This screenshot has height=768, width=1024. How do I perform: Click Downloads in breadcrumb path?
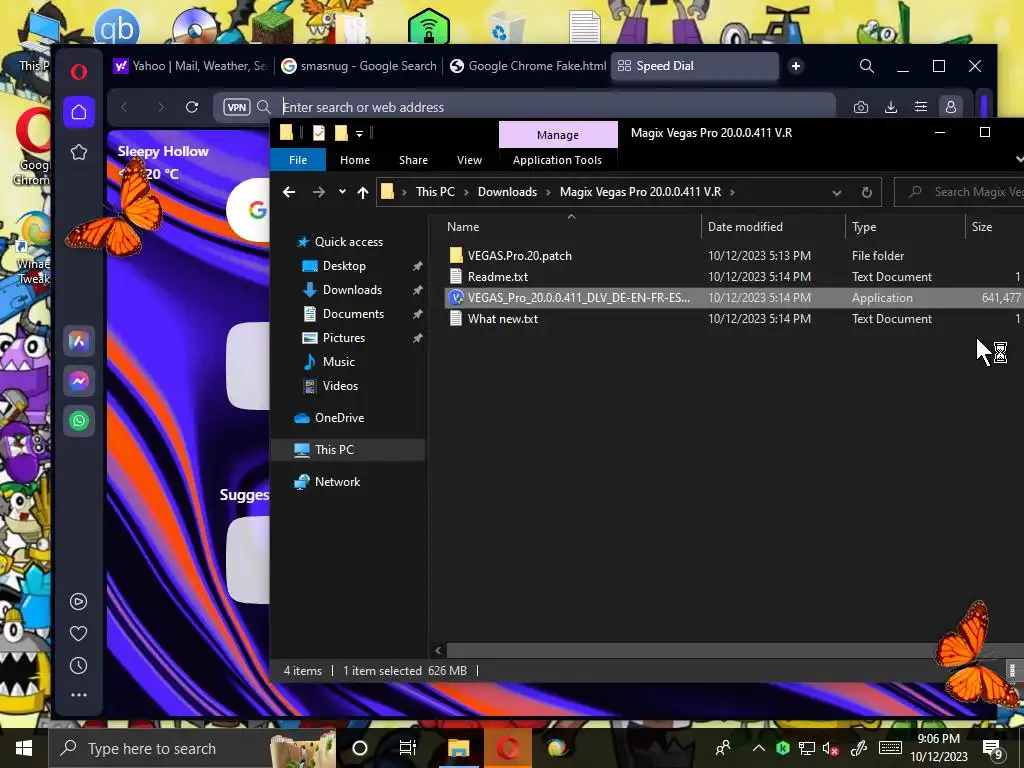[x=507, y=192]
